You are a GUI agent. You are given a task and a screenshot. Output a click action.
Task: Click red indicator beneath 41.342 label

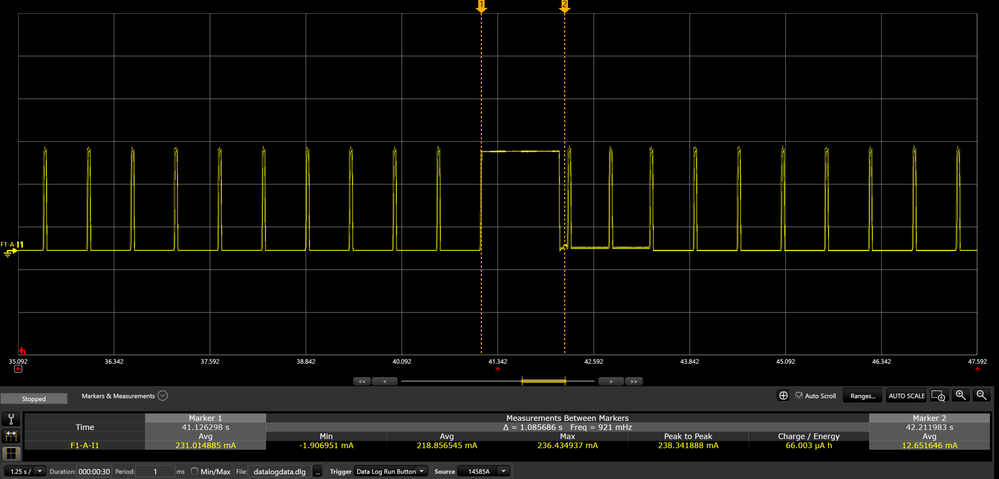pyautogui.click(x=498, y=369)
